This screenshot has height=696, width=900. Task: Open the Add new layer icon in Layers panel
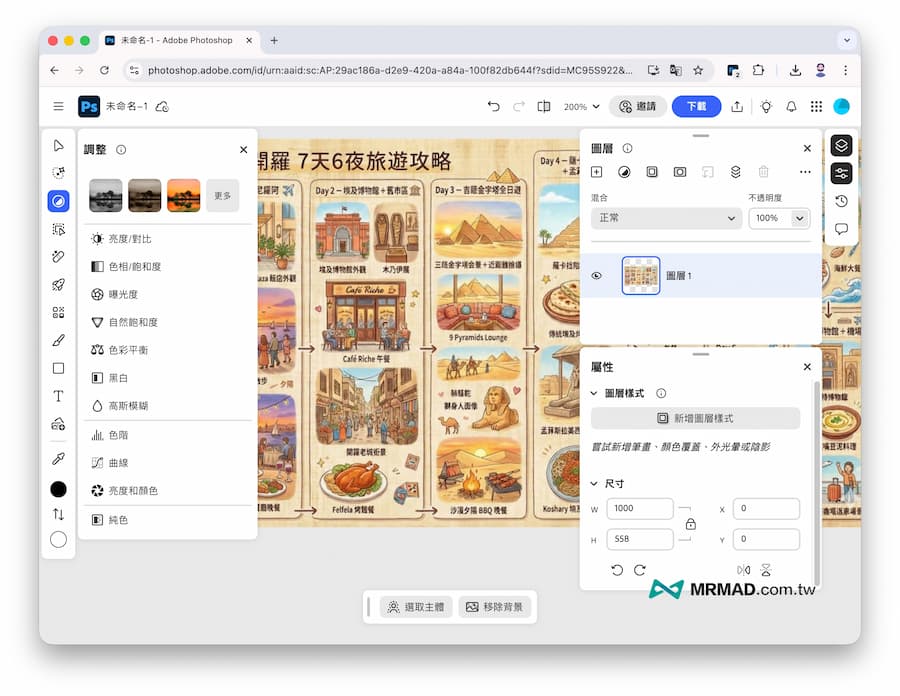point(596,172)
